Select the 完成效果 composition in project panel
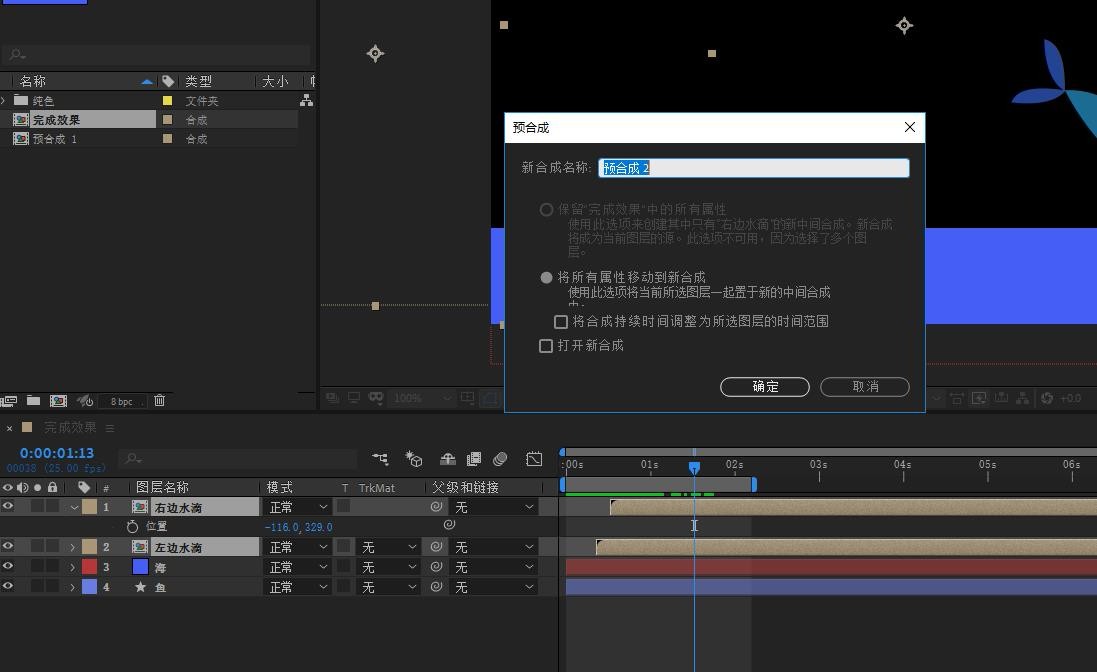1097x672 pixels. (x=56, y=120)
